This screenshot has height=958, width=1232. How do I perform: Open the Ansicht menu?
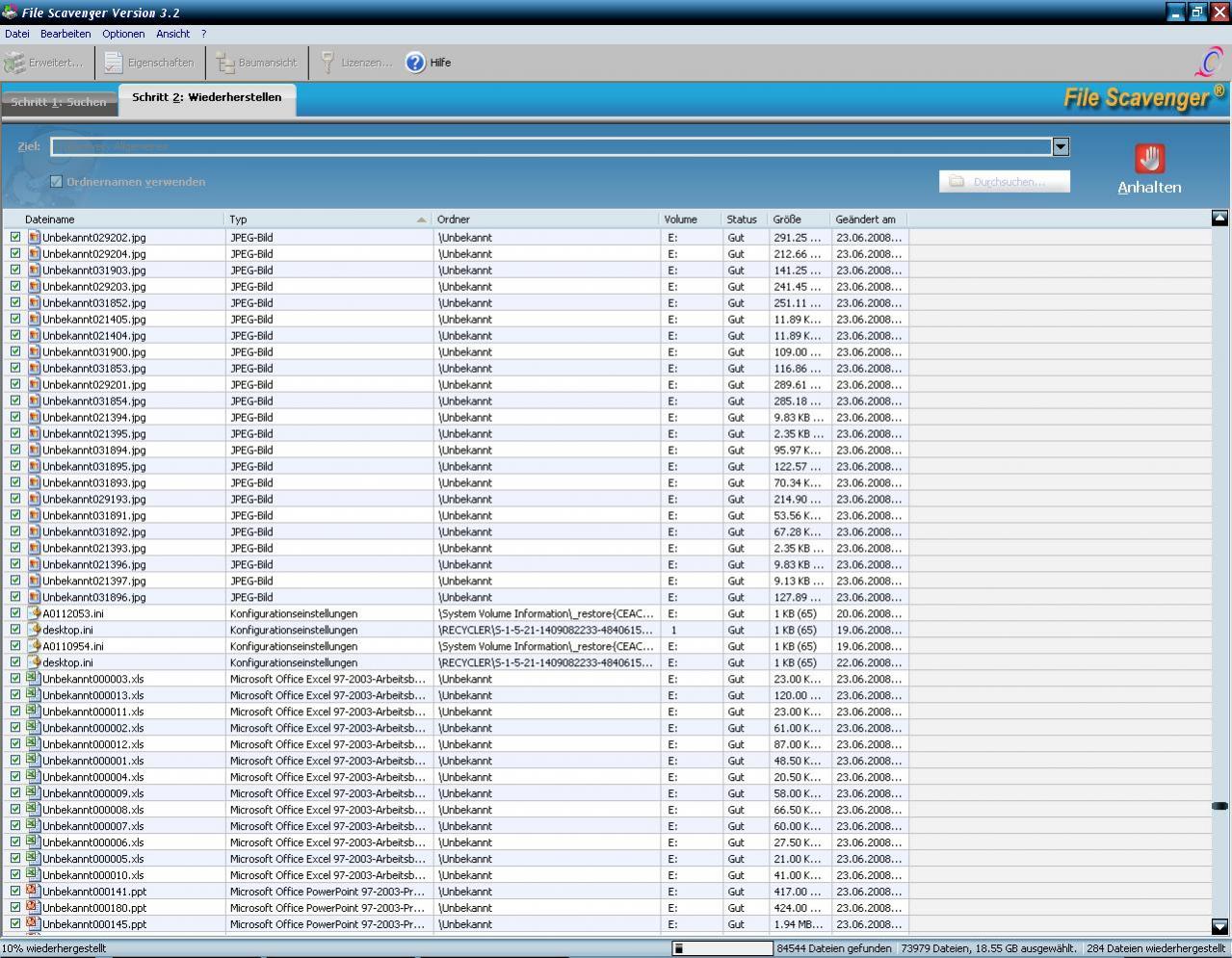173,34
